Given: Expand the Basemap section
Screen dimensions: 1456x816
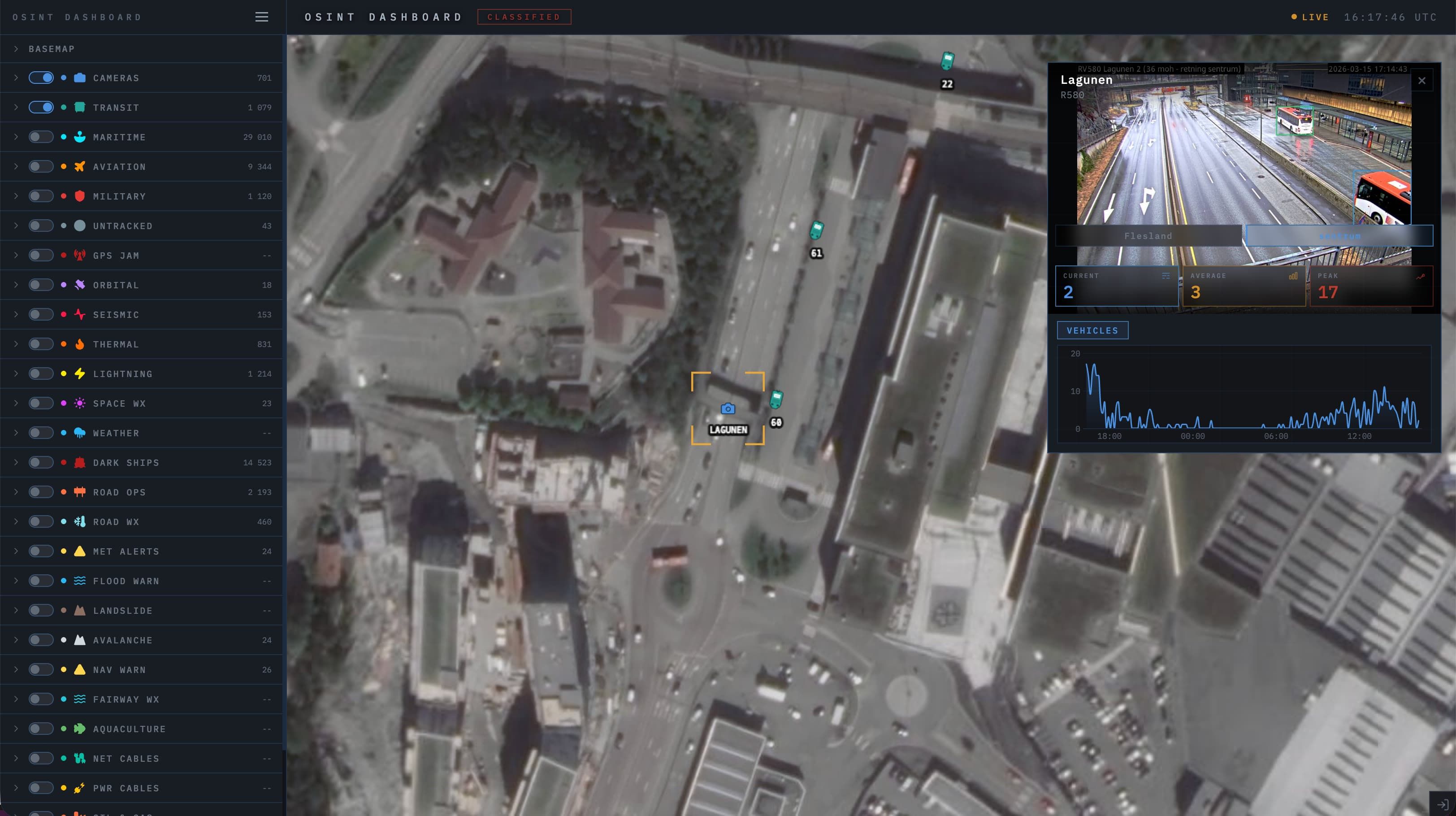Looking at the screenshot, I should (x=17, y=49).
